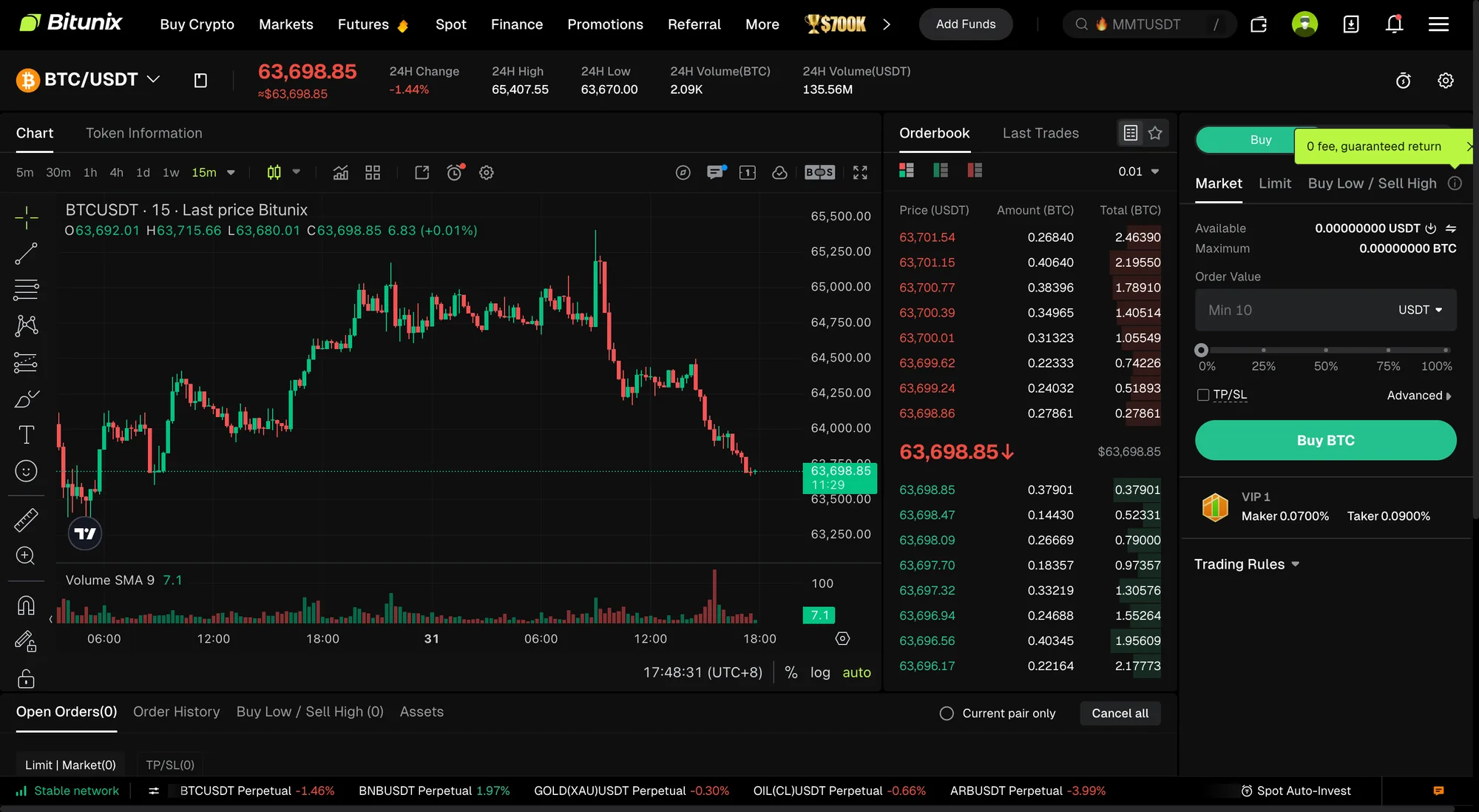This screenshot has width=1479, height=812.
Task: Show both bids and asks orderbook view
Action: pyautogui.click(x=907, y=170)
